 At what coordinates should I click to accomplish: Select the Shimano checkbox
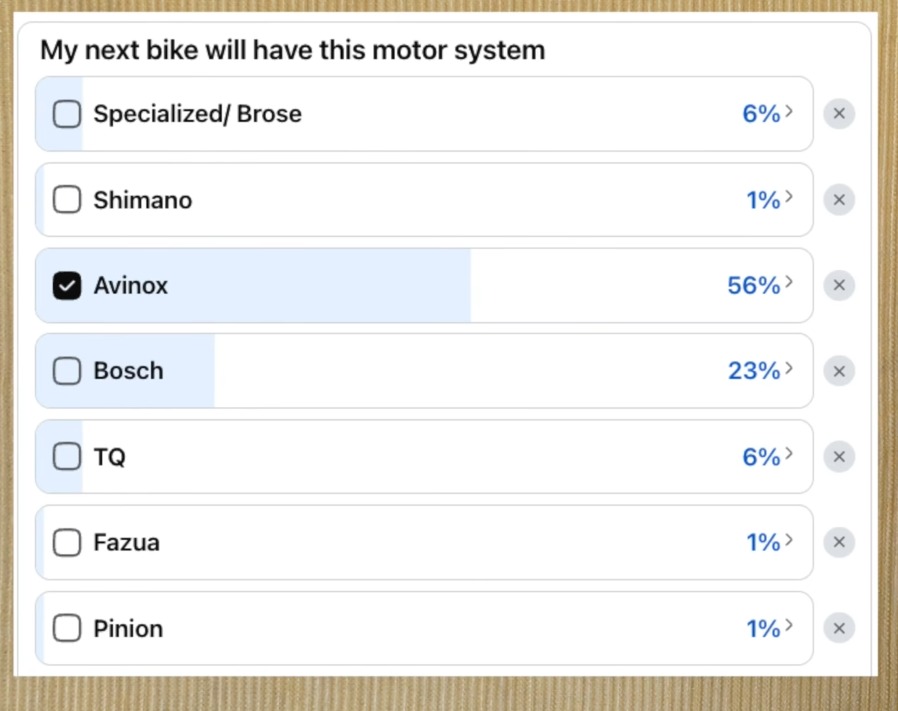[67, 200]
